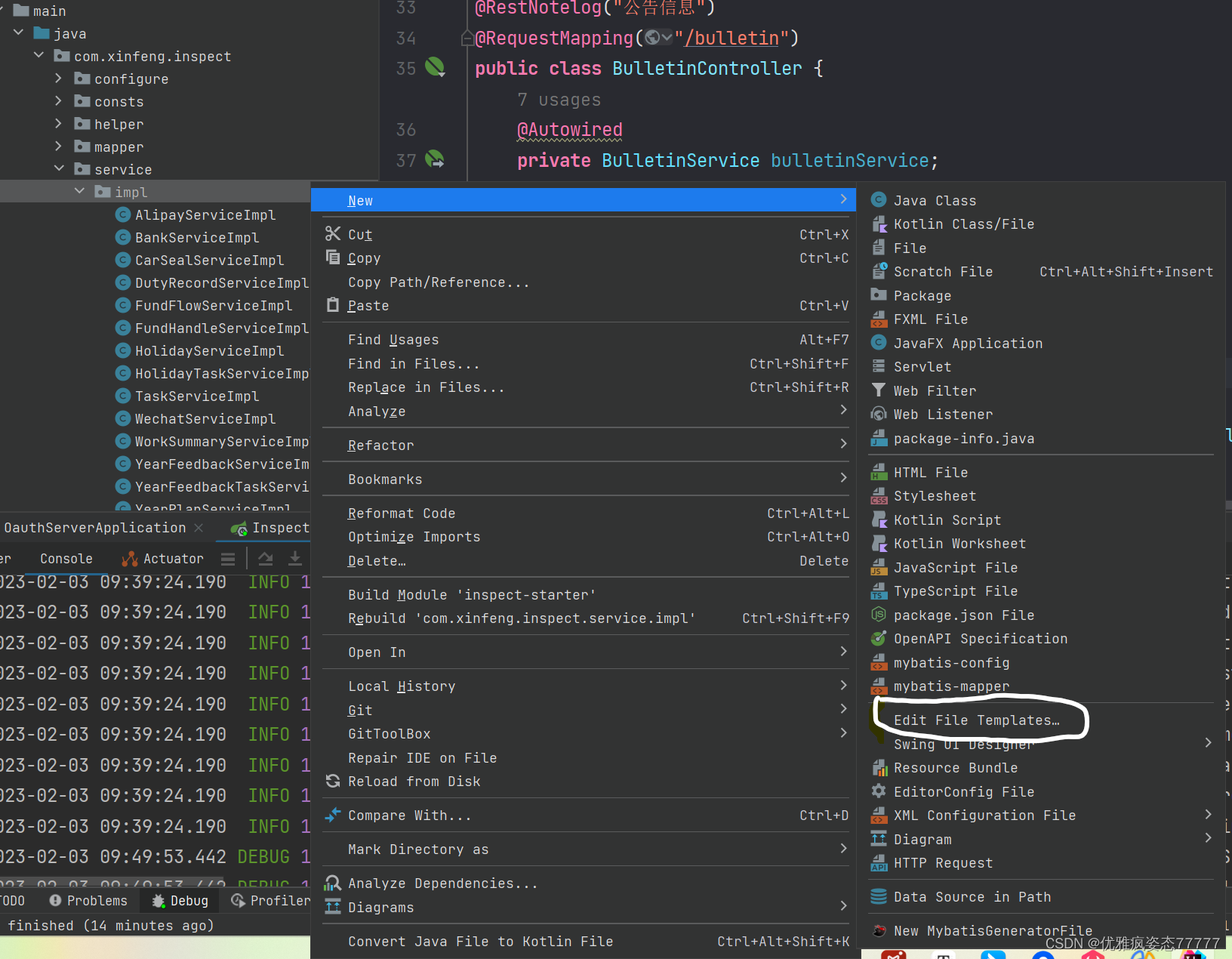Expand the consts package
1232x959 pixels.
[x=58, y=101]
